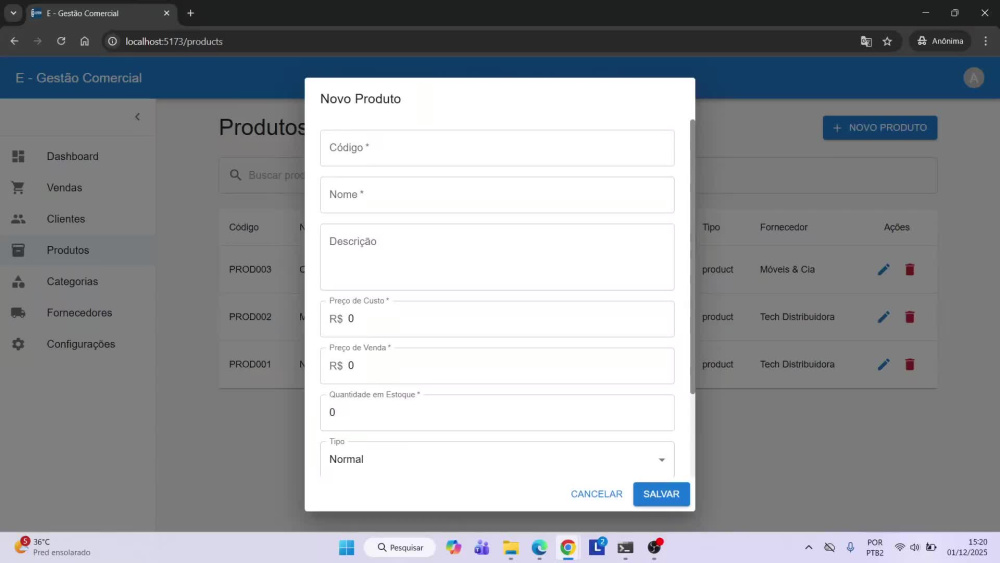Navigate to Fornecedores in the sidebar

[79, 312]
